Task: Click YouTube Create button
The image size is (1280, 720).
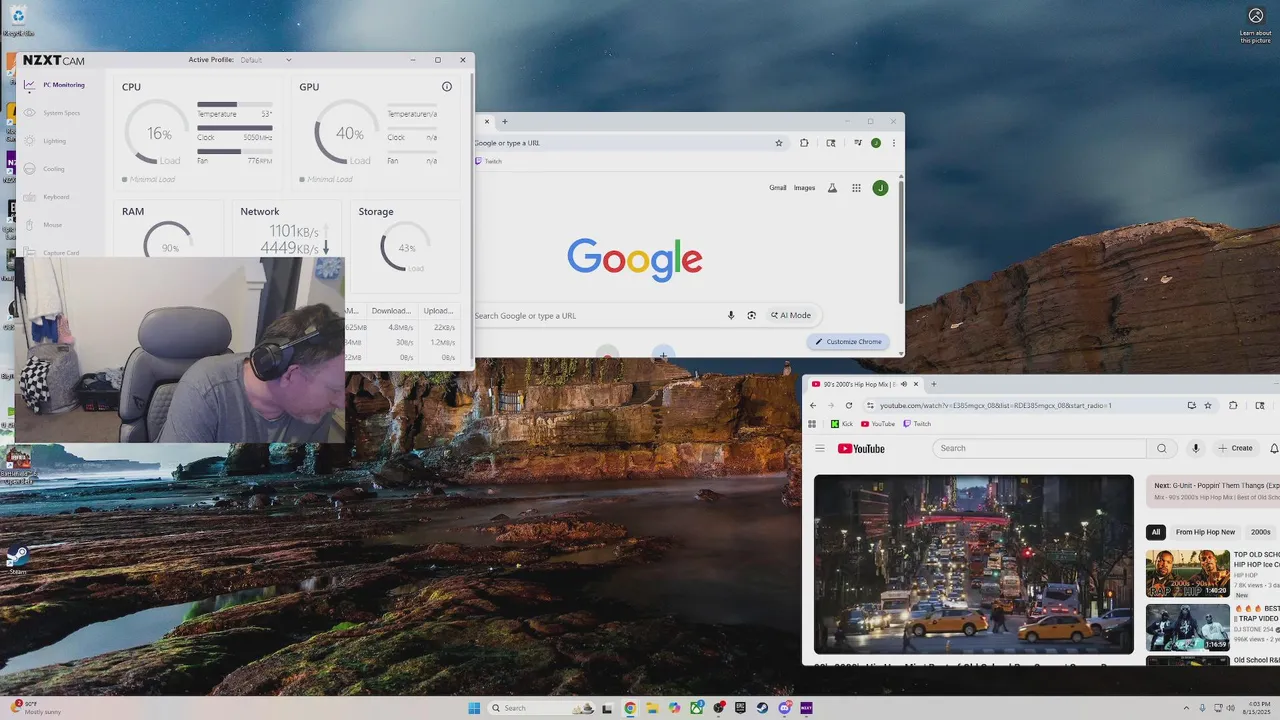Action: (x=1236, y=449)
